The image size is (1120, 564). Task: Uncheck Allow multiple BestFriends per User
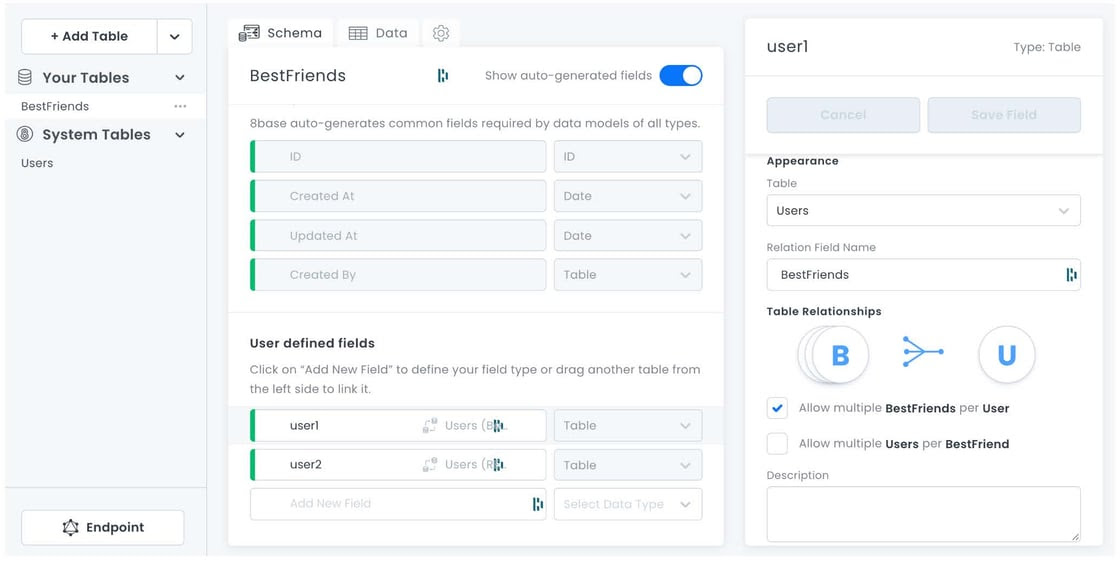click(777, 408)
